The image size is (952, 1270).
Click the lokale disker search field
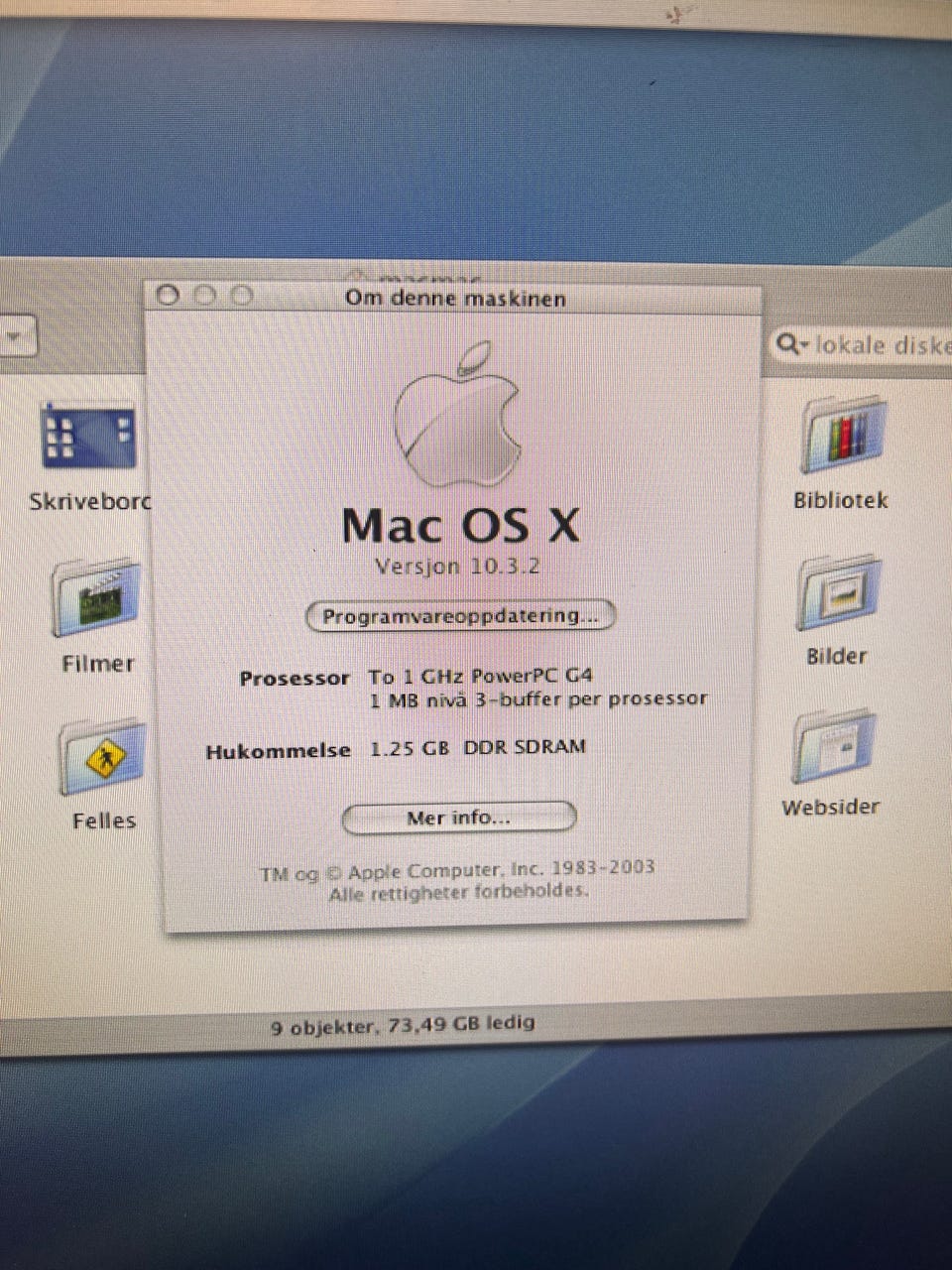pyautogui.click(x=861, y=345)
